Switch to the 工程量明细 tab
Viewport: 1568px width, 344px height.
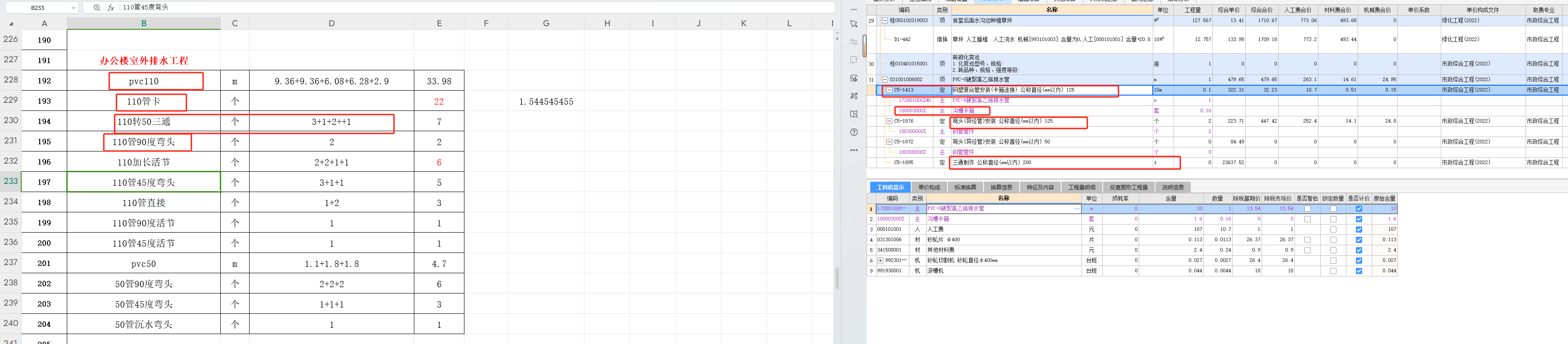1081,187
